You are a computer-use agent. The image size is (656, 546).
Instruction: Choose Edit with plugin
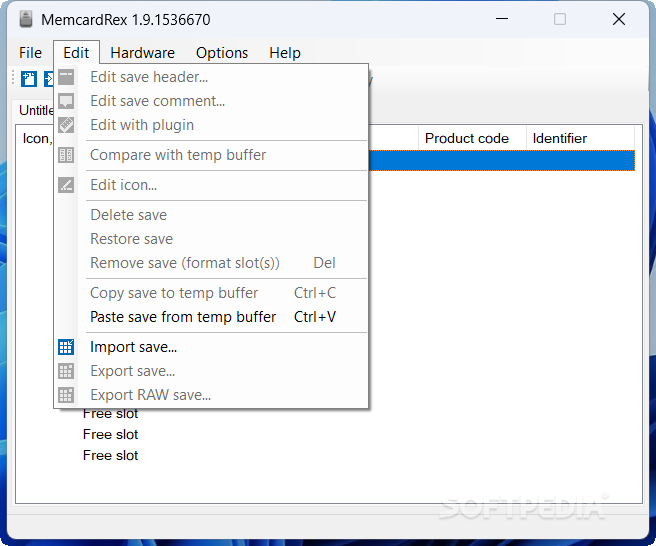(211, 125)
